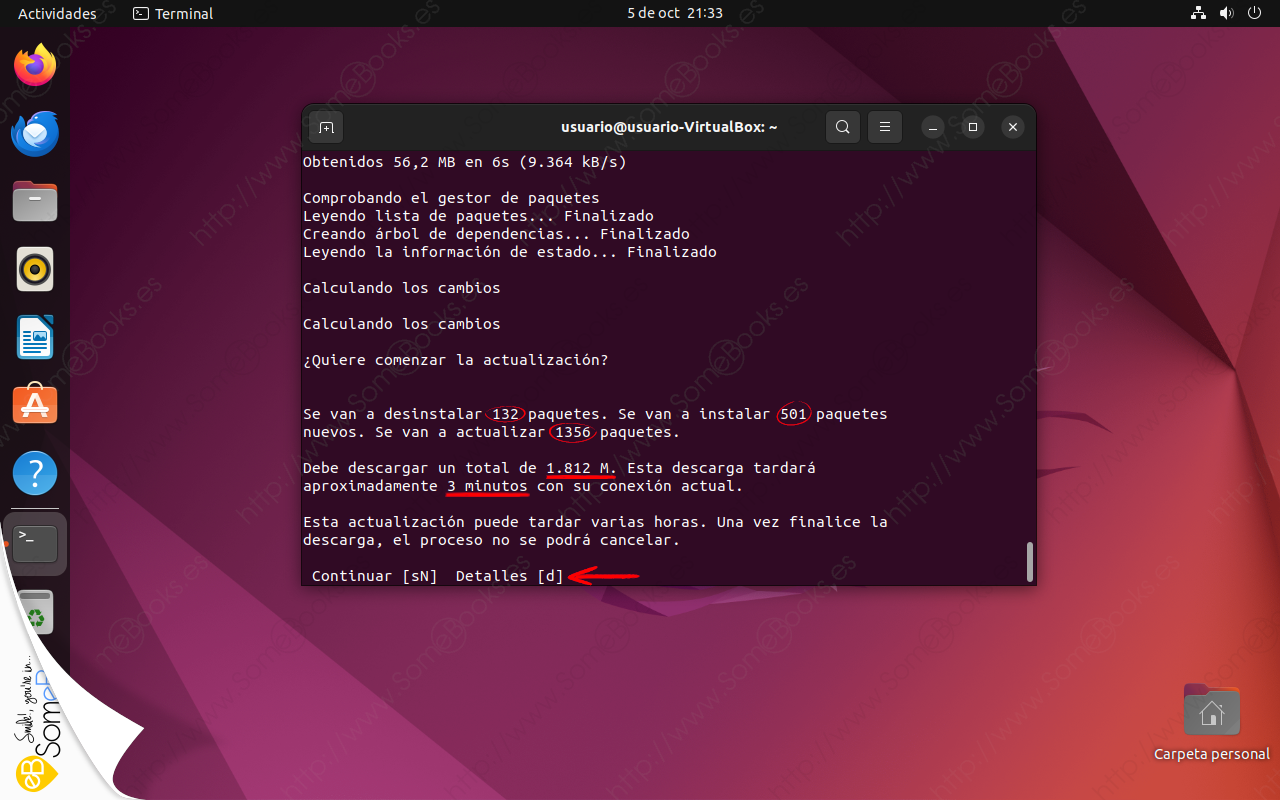Select the running Terminal in the dock
This screenshot has width=1280, height=800.
point(35,540)
